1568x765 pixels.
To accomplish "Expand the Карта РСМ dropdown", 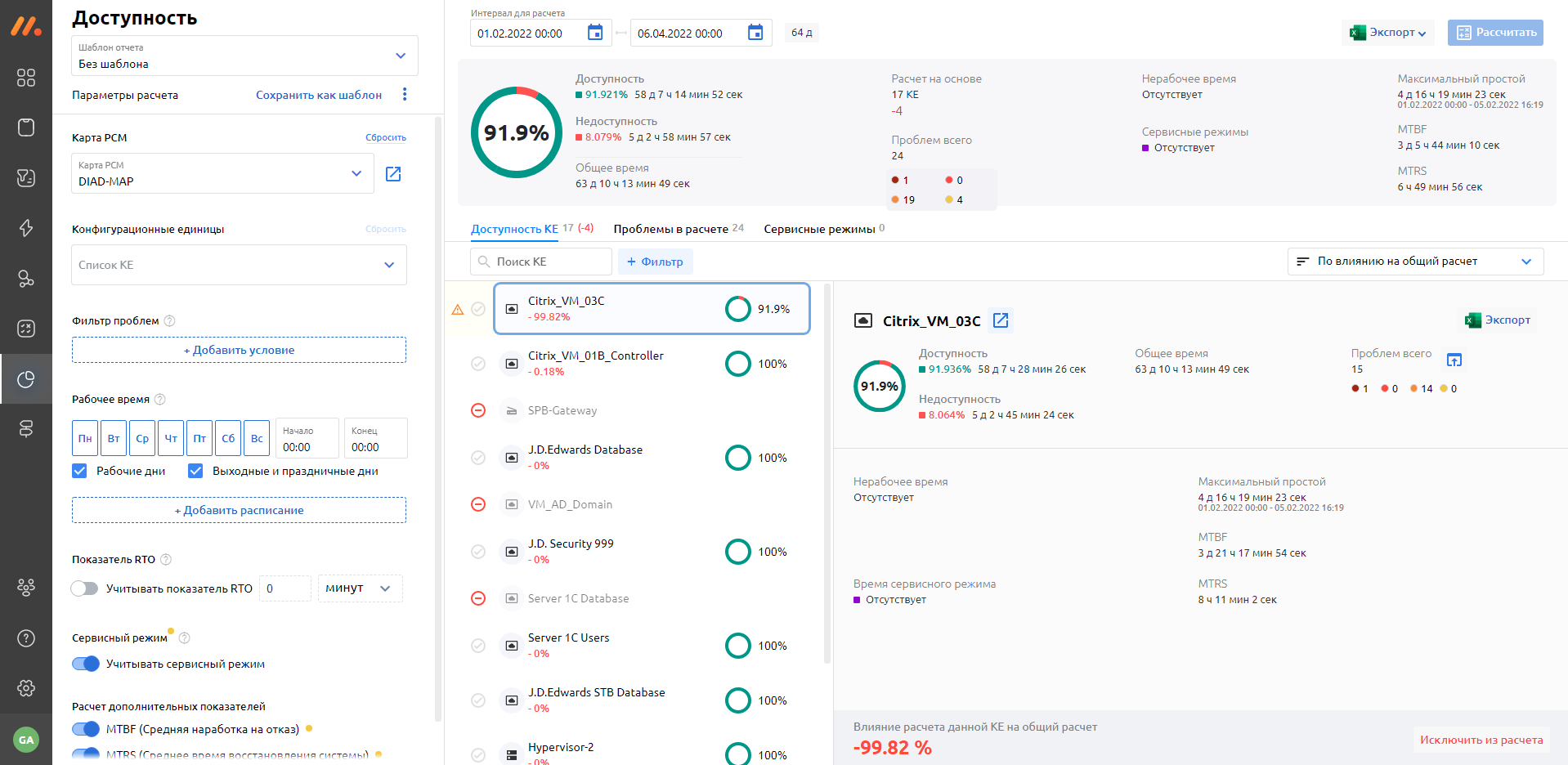I will (222, 173).
